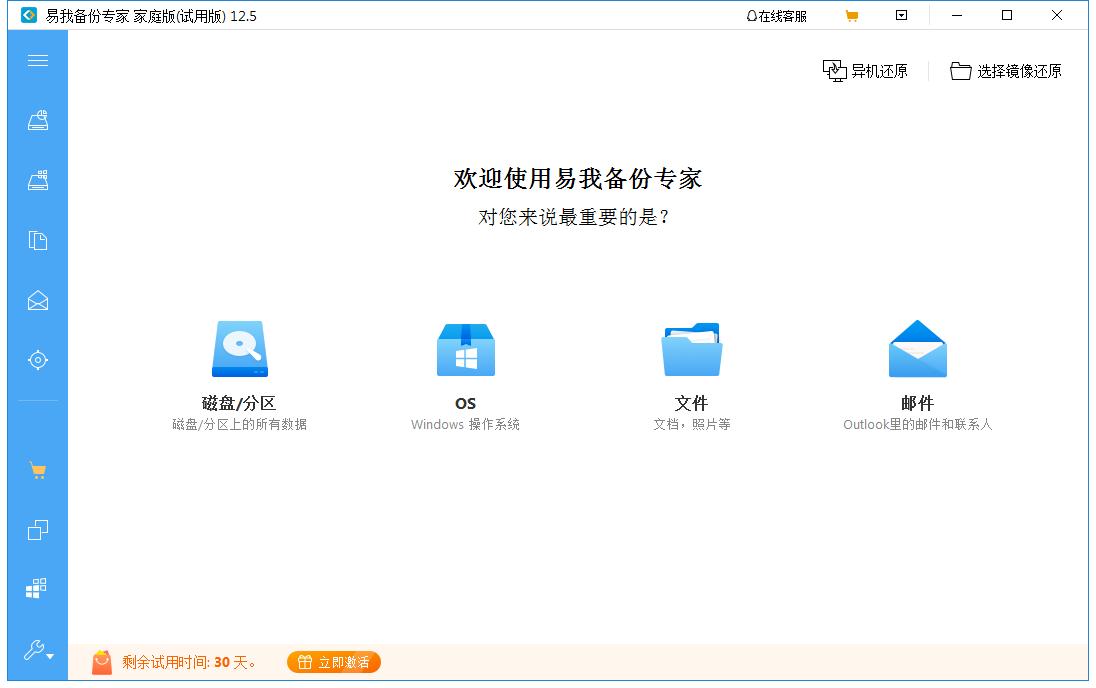Open smart backup target icon in sidebar
This screenshot has width=1096, height=688.
tap(38, 360)
